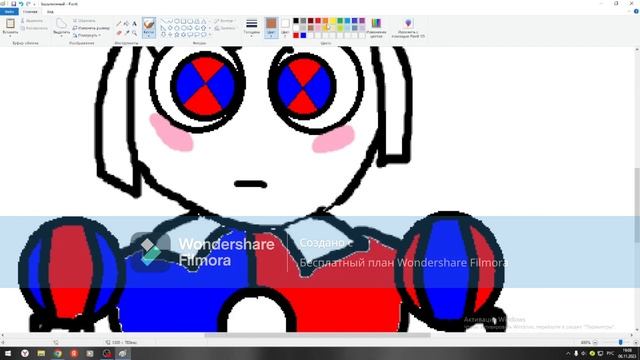Screen dimensions: 640x360
Task: Click the Redo arrow in title bar
Action: click(28, 4)
